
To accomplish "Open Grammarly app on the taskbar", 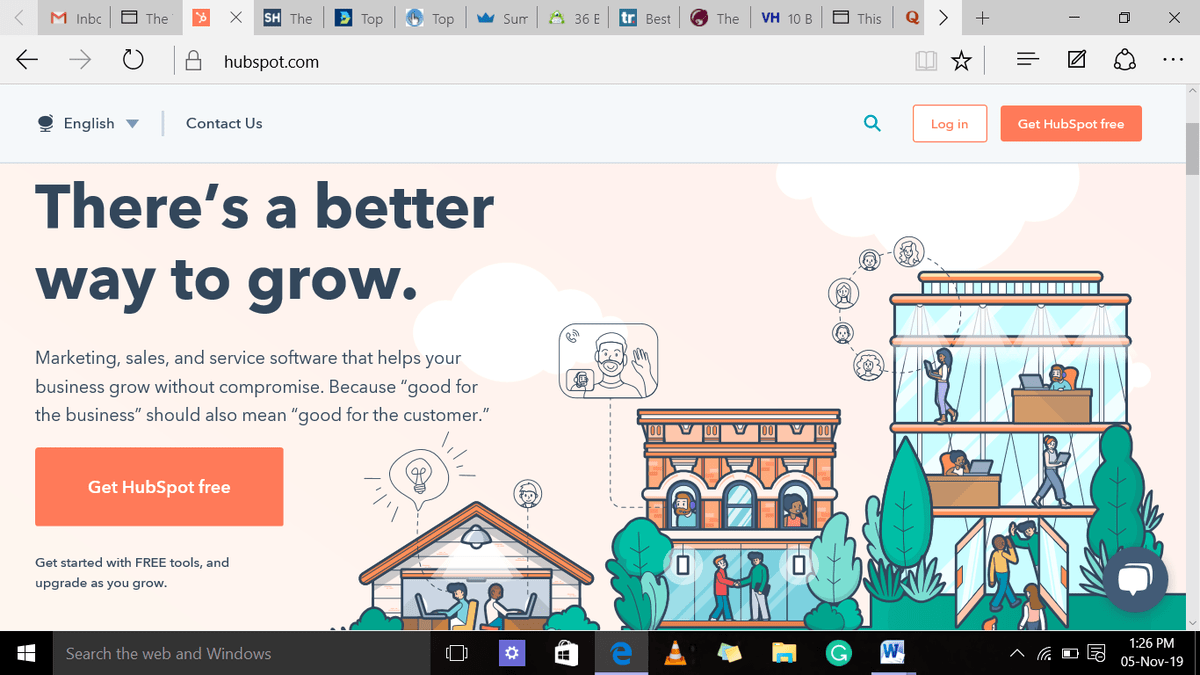I will point(838,653).
